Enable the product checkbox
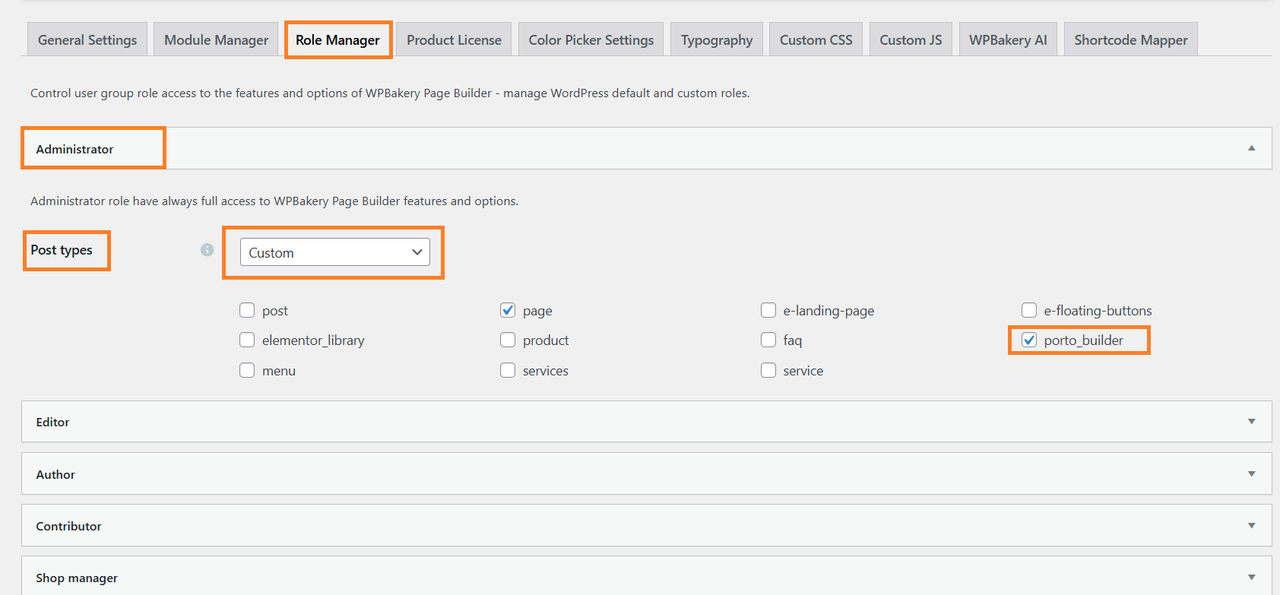This screenshot has height=595, width=1280. coord(508,340)
